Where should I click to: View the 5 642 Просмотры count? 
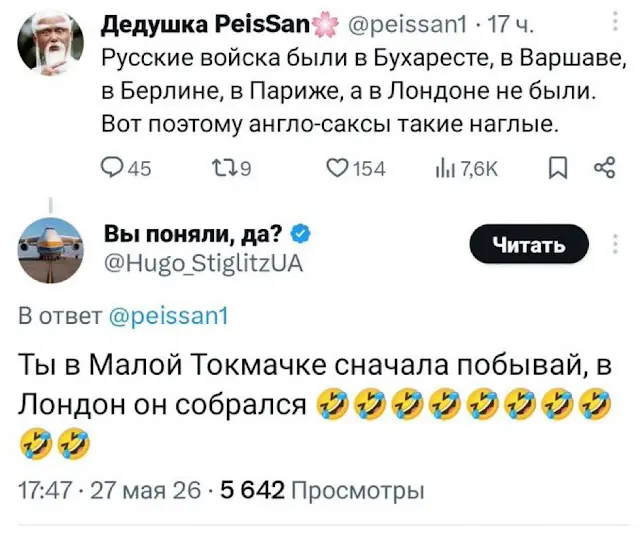tap(322, 490)
